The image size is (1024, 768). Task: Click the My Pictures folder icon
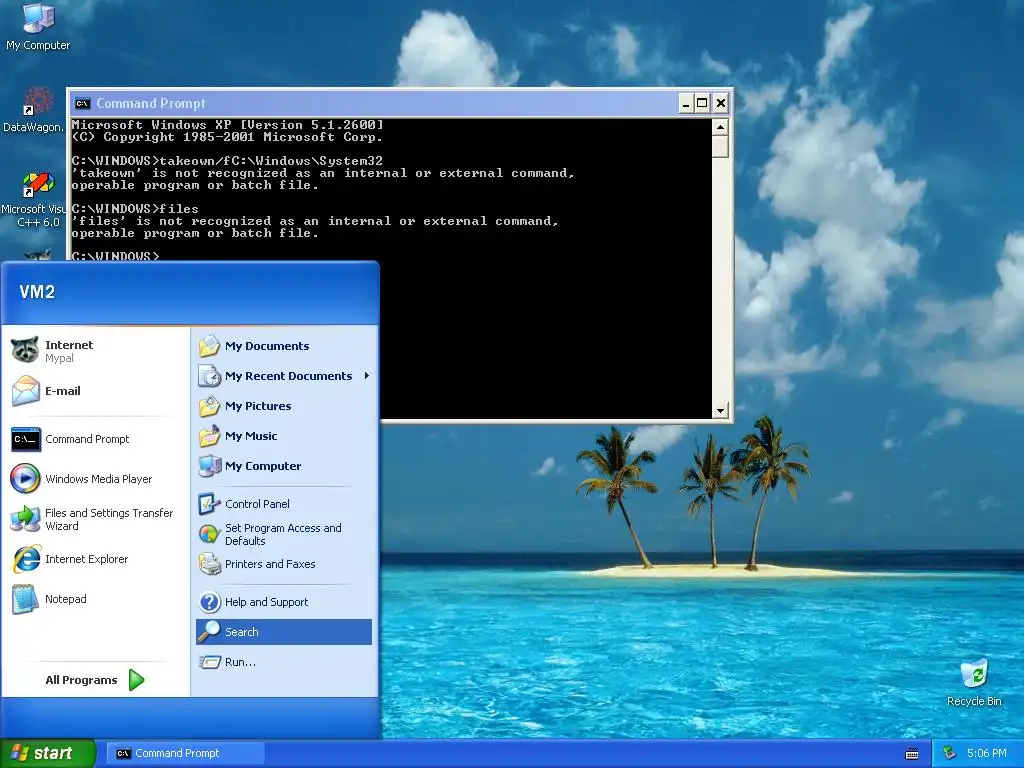coord(210,406)
